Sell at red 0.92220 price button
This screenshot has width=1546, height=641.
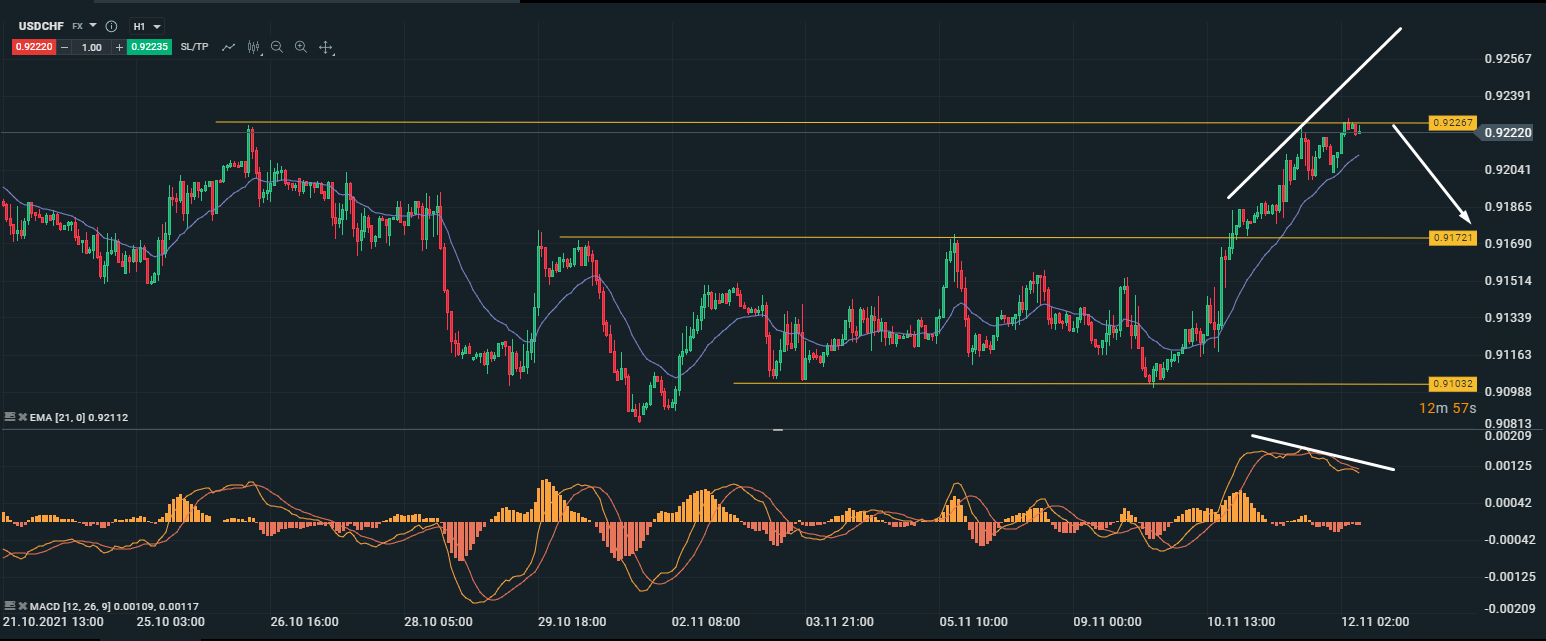(x=34, y=47)
